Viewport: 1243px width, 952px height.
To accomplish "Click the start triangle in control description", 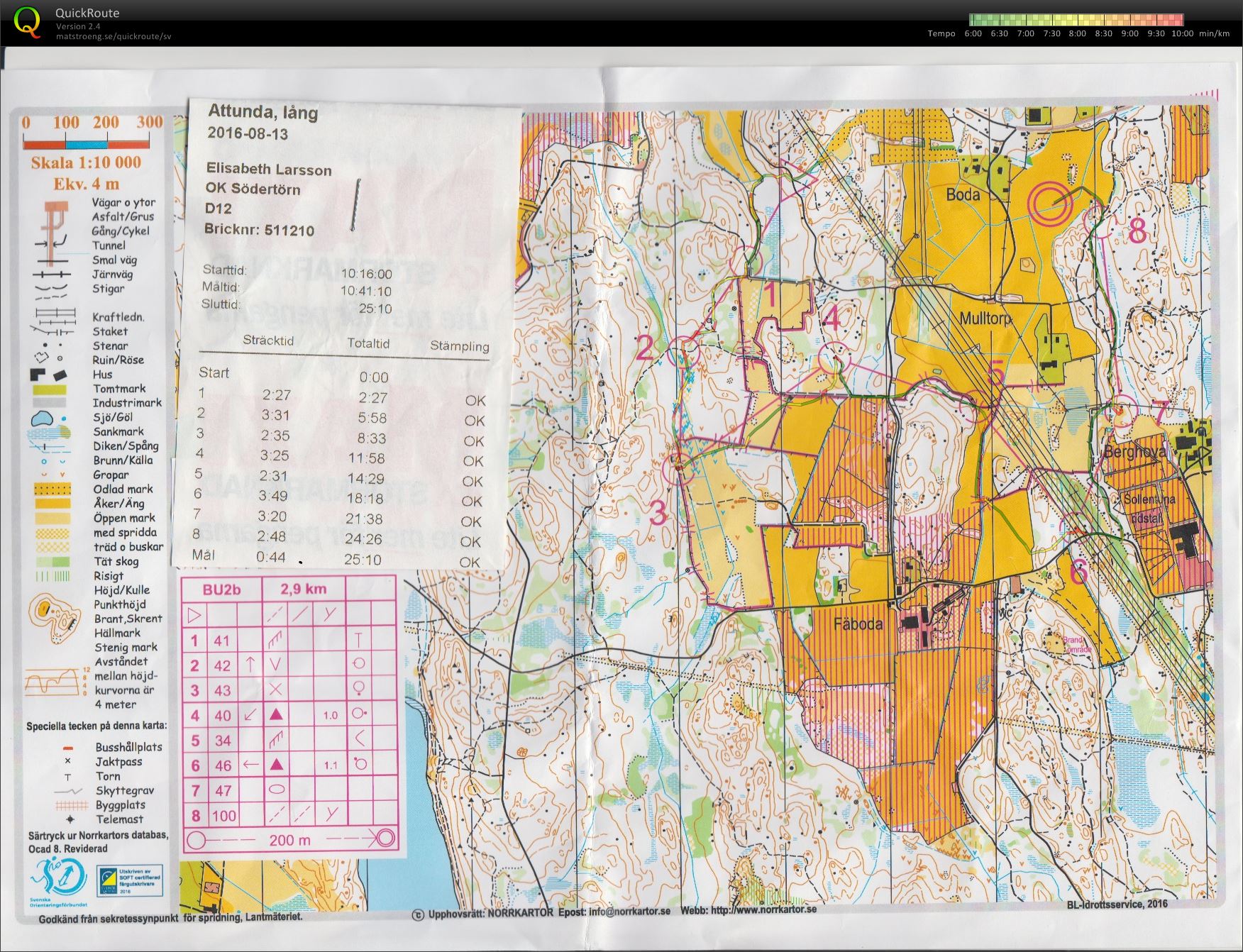I will (x=194, y=614).
